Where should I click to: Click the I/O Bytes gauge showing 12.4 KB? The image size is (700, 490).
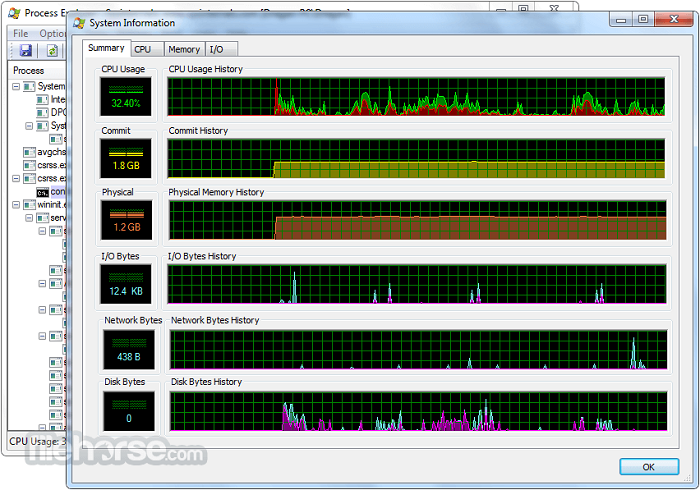[126, 284]
